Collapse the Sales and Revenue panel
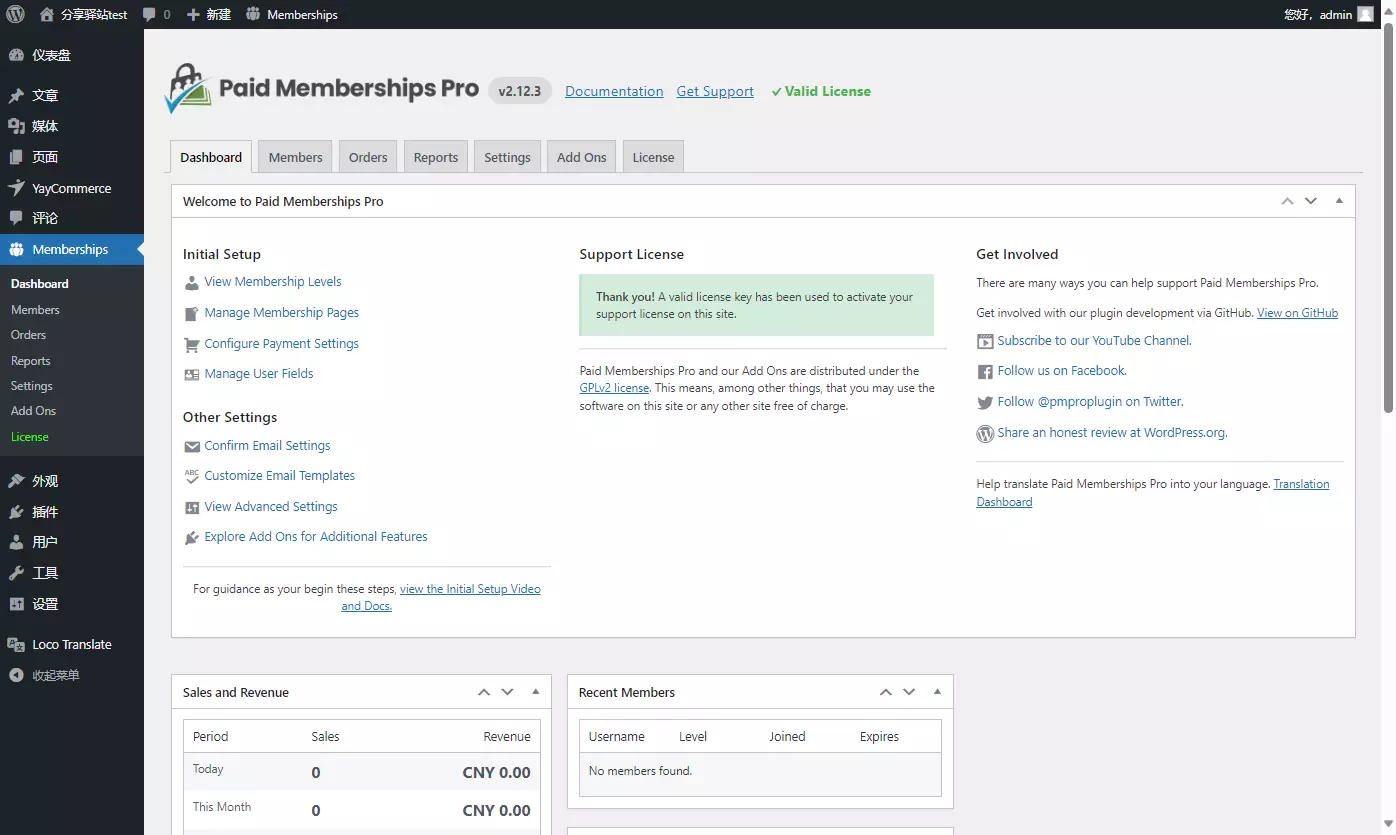1396x835 pixels. point(535,692)
